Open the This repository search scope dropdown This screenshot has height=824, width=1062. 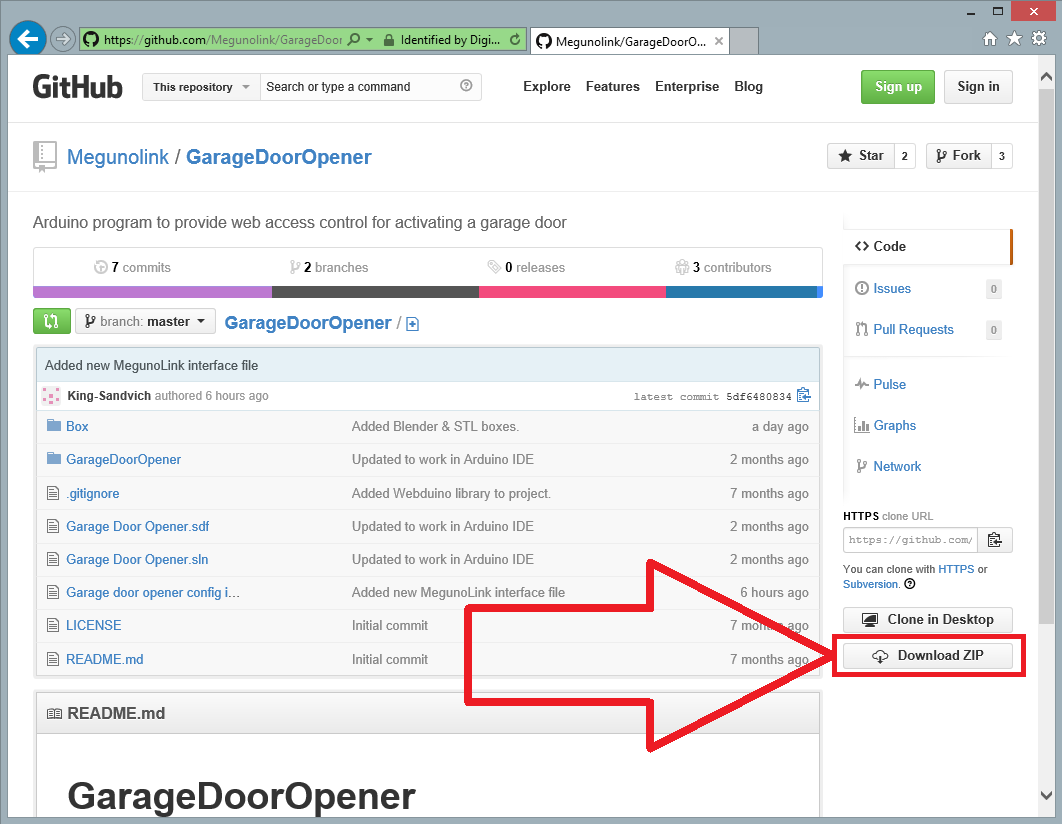[201, 87]
